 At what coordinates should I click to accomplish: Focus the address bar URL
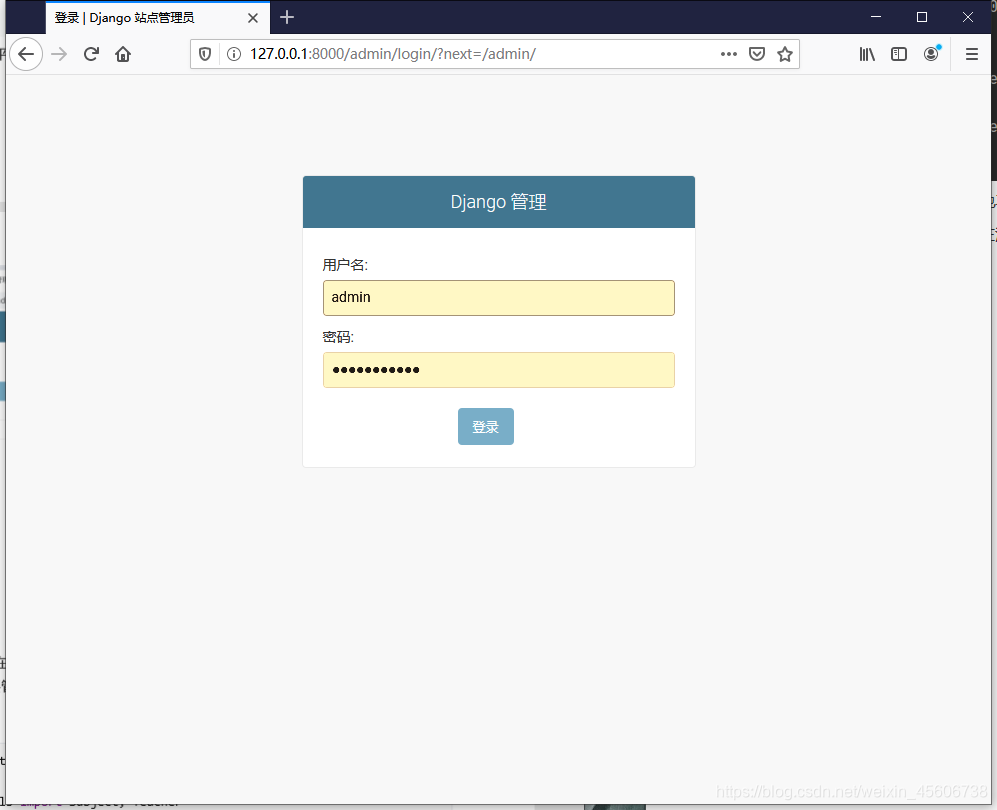tap(392, 54)
